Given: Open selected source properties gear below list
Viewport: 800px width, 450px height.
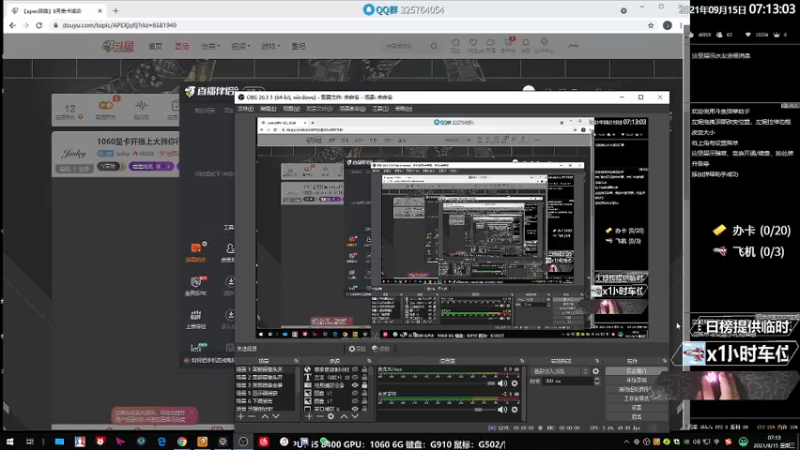Looking at the screenshot, I should coord(331,416).
